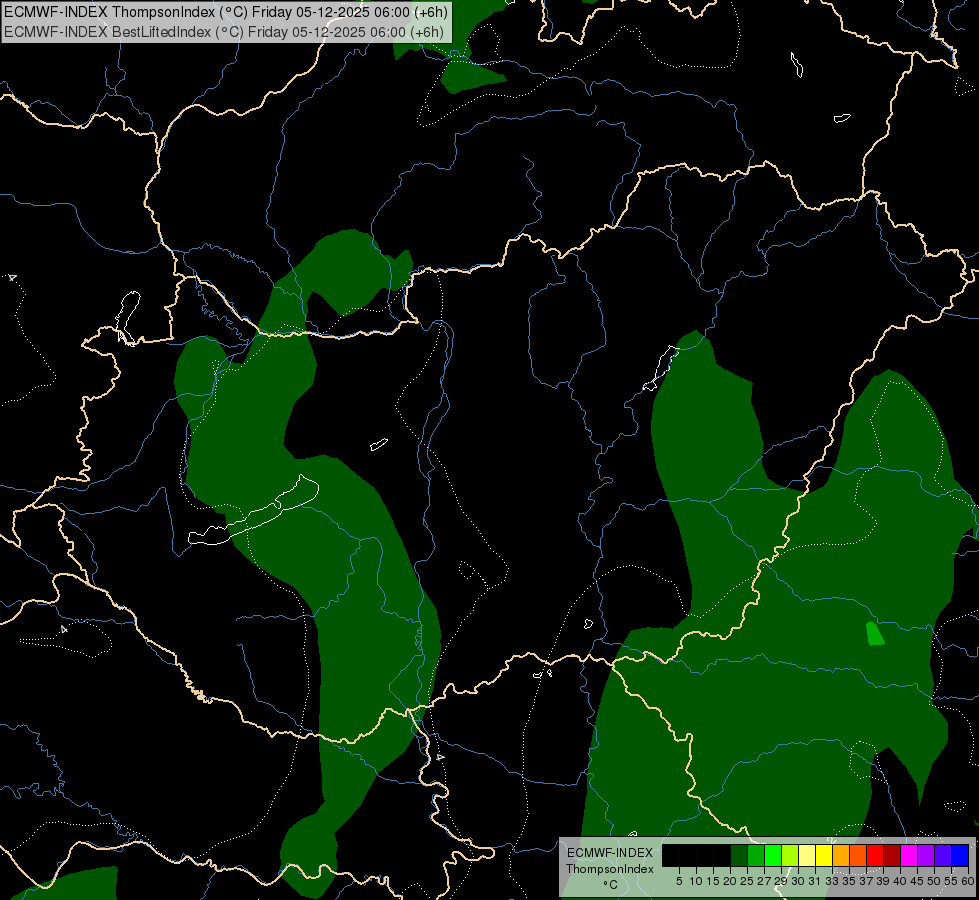Click the legend value 29
Viewport: 979px width, 900px height.
coord(782,881)
